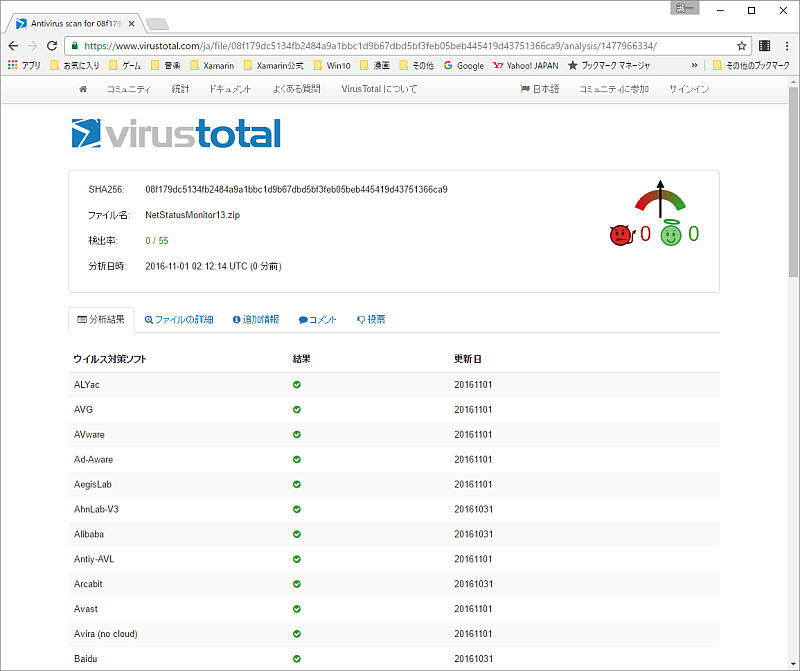Open the お気に入り bookmark folder

[74, 65]
